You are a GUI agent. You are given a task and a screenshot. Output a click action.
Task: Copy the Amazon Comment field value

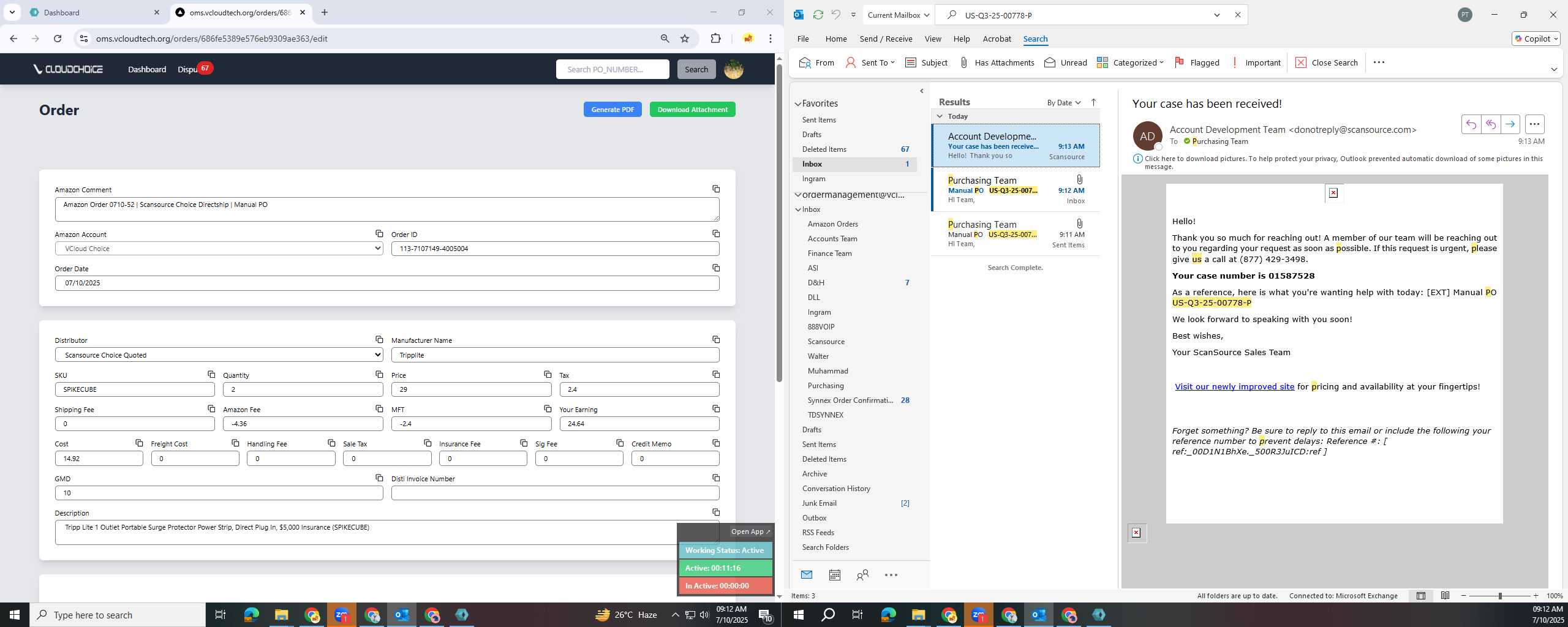click(x=716, y=189)
